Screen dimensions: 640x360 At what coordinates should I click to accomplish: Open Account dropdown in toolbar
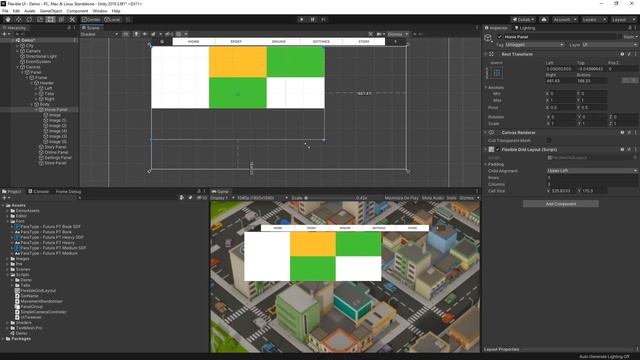pyautogui.click(x=565, y=19)
